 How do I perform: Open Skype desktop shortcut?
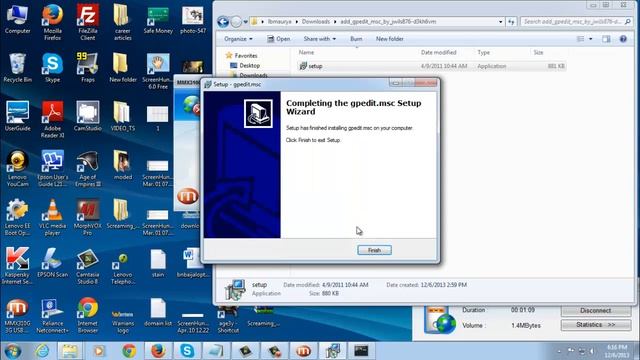point(53,68)
